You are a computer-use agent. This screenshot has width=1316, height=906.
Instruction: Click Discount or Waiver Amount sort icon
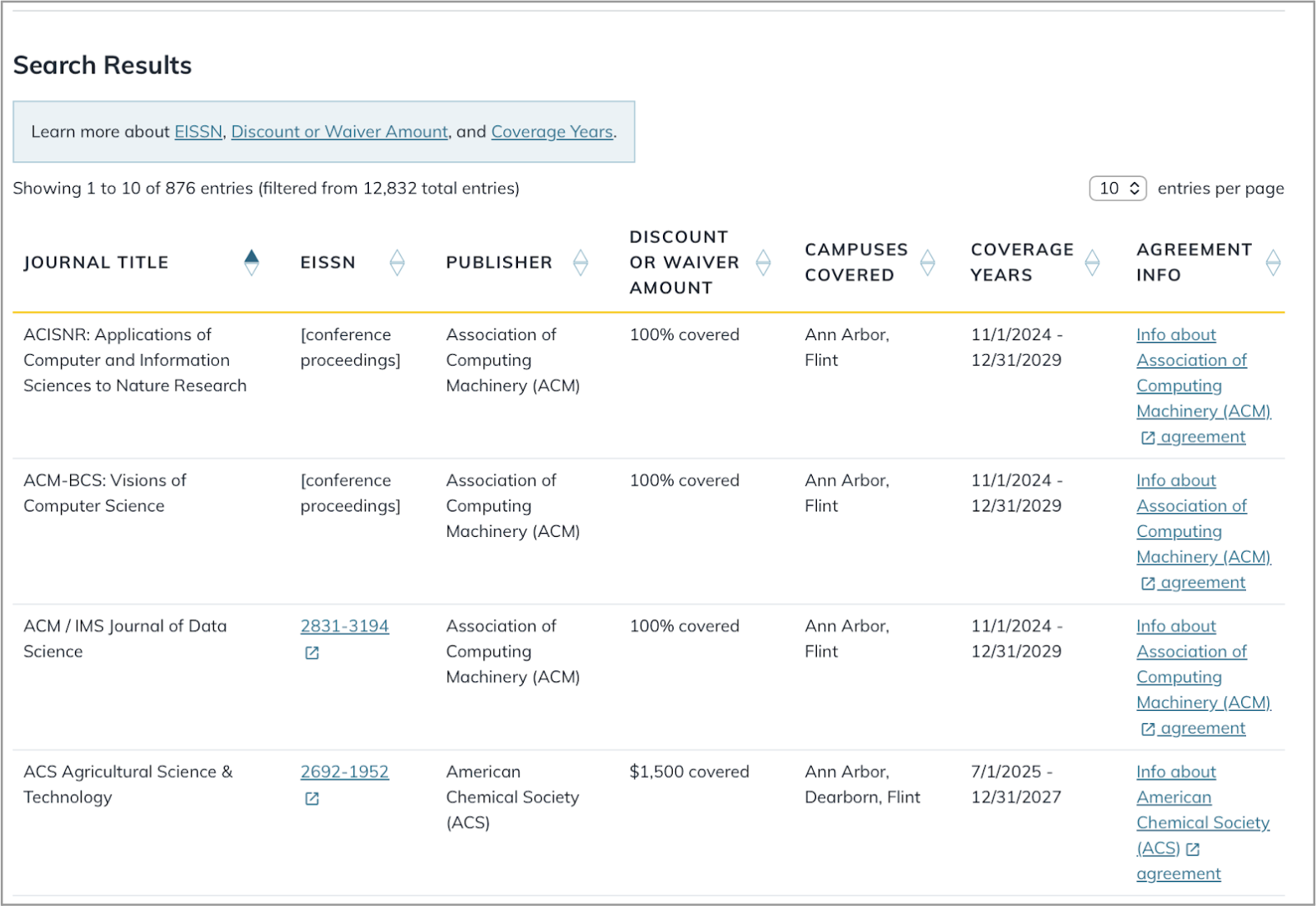(763, 263)
